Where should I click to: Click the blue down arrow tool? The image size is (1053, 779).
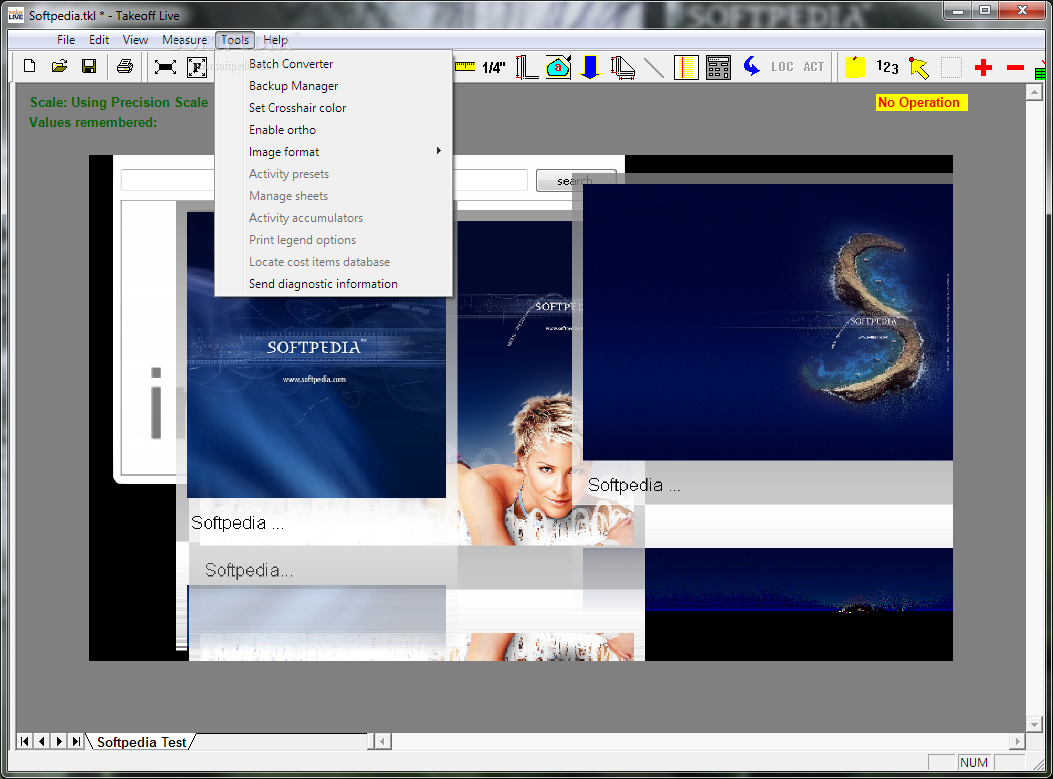click(x=590, y=67)
